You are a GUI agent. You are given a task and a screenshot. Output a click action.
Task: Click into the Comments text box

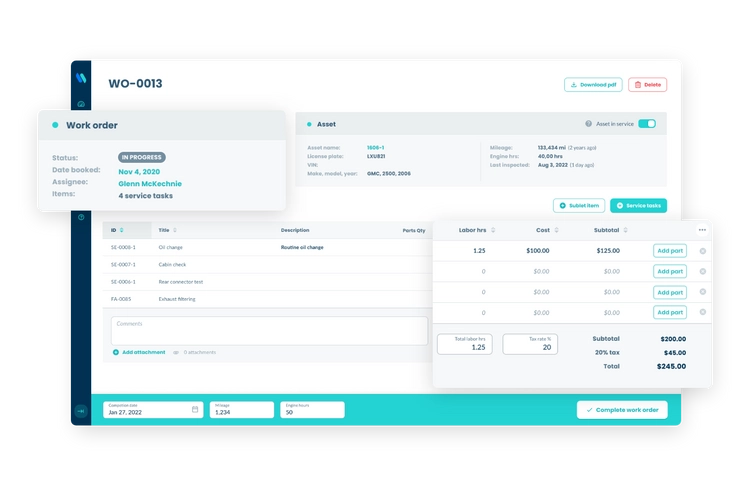pos(269,331)
